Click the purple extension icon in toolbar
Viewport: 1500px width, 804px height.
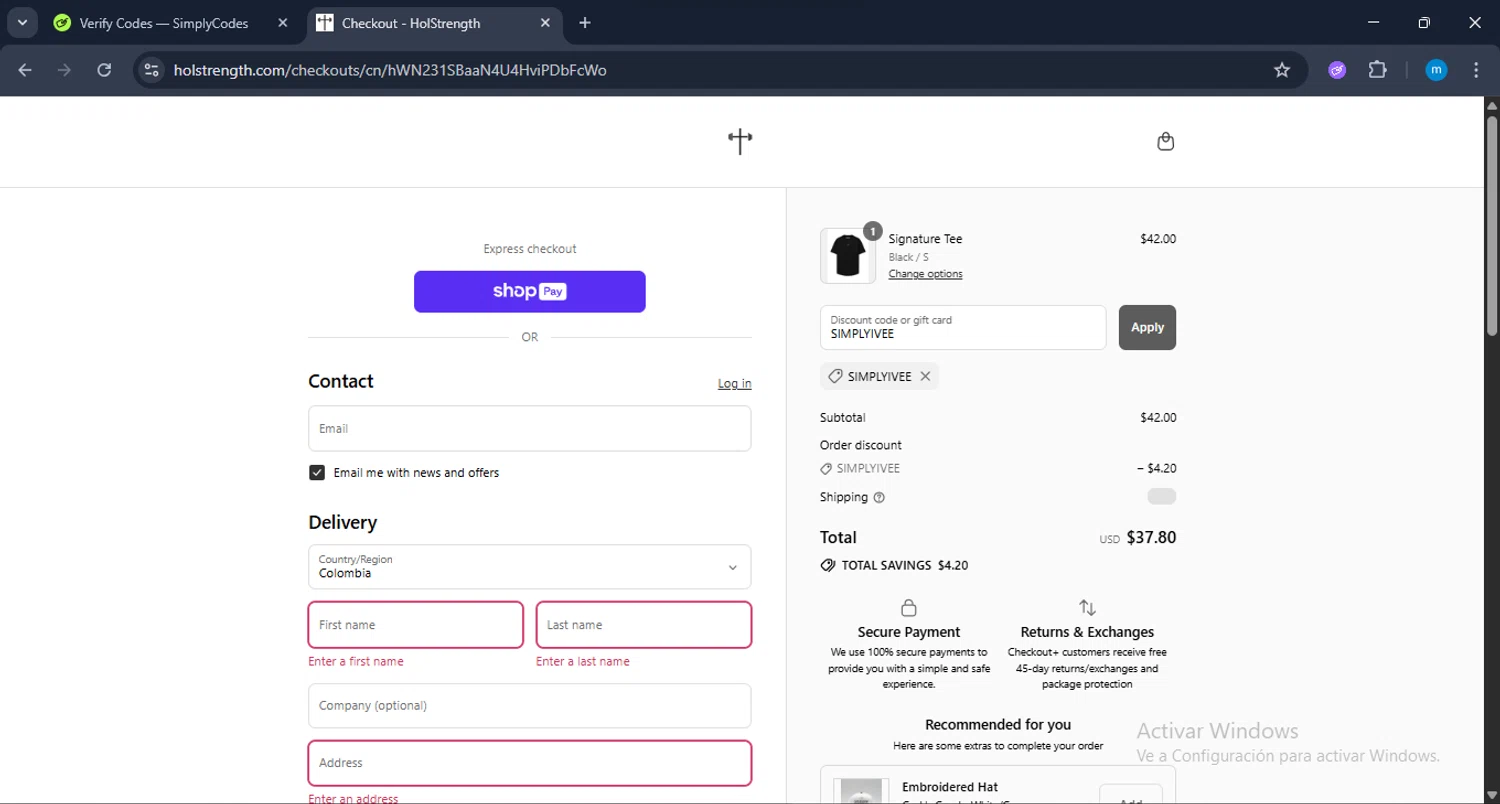(x=1337, y=70)
